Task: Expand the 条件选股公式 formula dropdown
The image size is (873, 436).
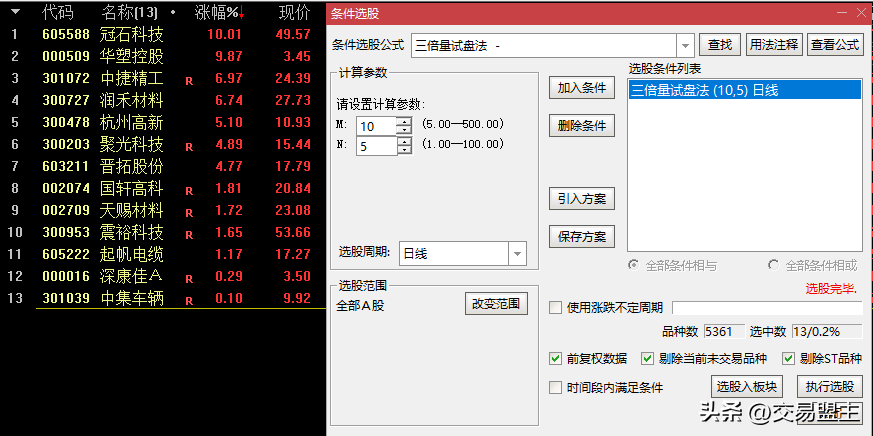Action: pyautogui.click(x=686, y=46)
